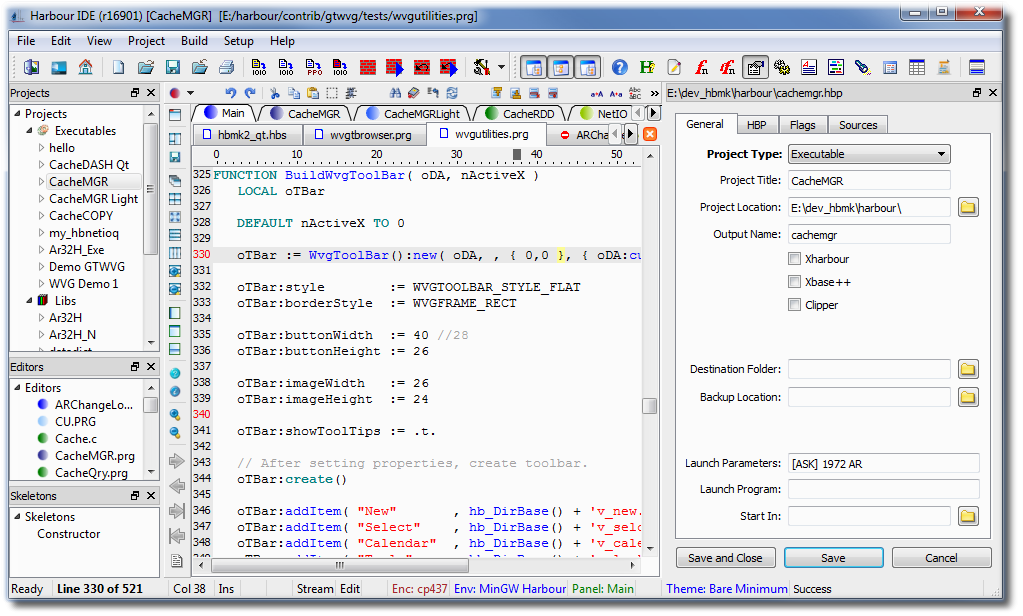
Task: Collapse the Executables tree node
Action: [28, 131]
